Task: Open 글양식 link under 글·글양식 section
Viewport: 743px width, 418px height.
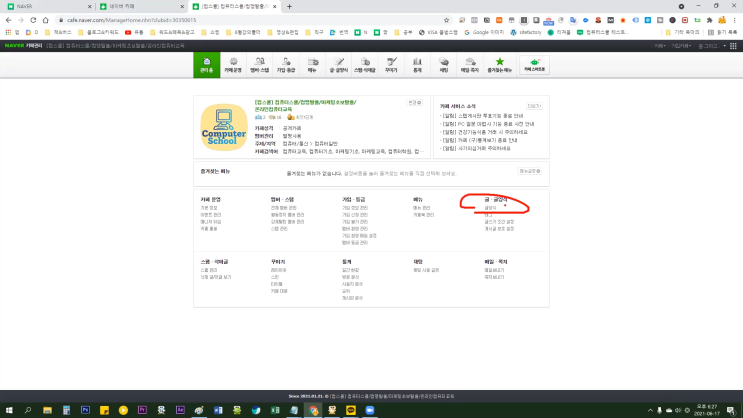Action: [x=490, y=208]
